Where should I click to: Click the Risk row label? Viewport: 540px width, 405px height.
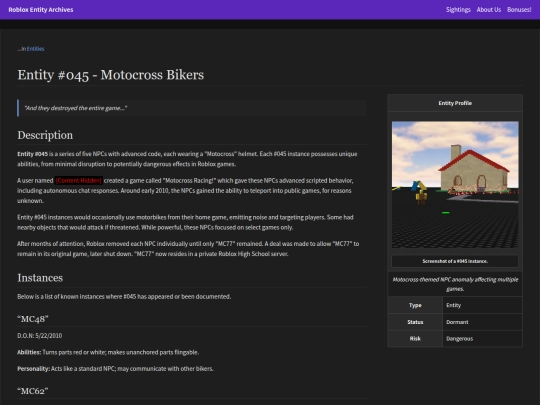point(415,339)
